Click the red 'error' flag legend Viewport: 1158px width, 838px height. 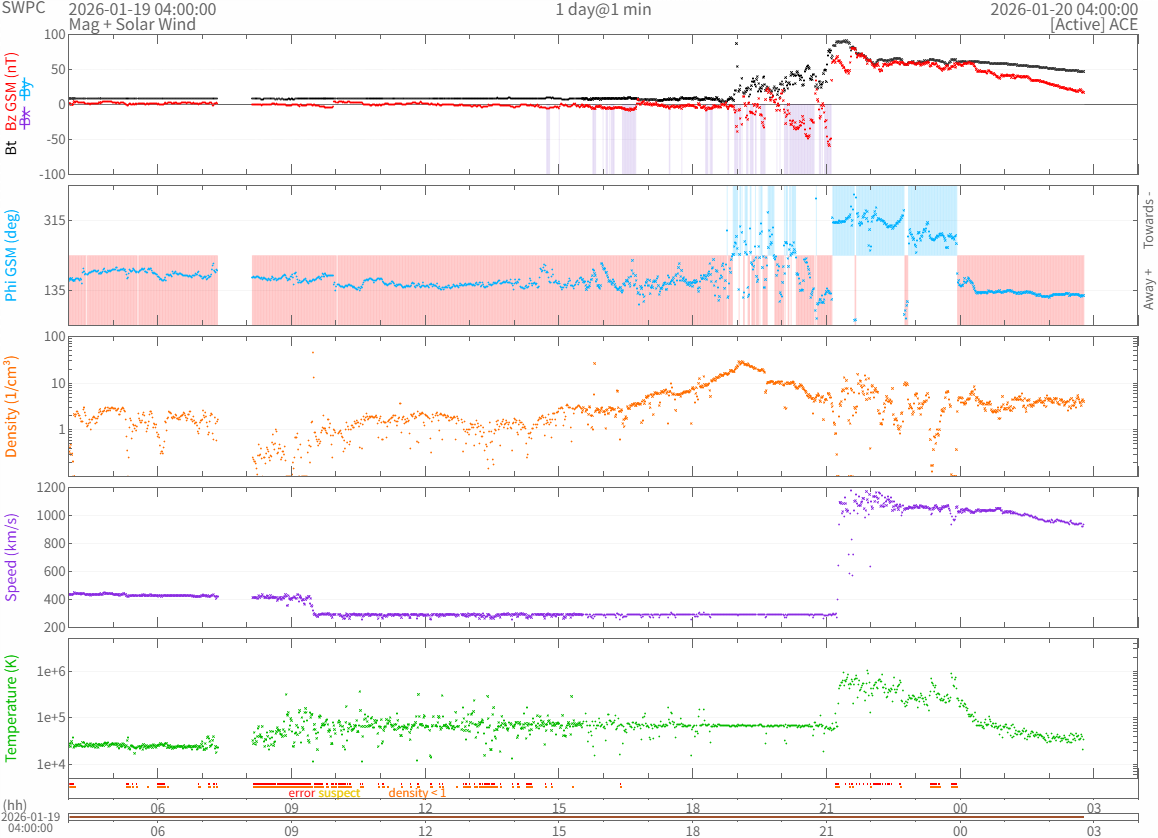click(x=301, y=793)
